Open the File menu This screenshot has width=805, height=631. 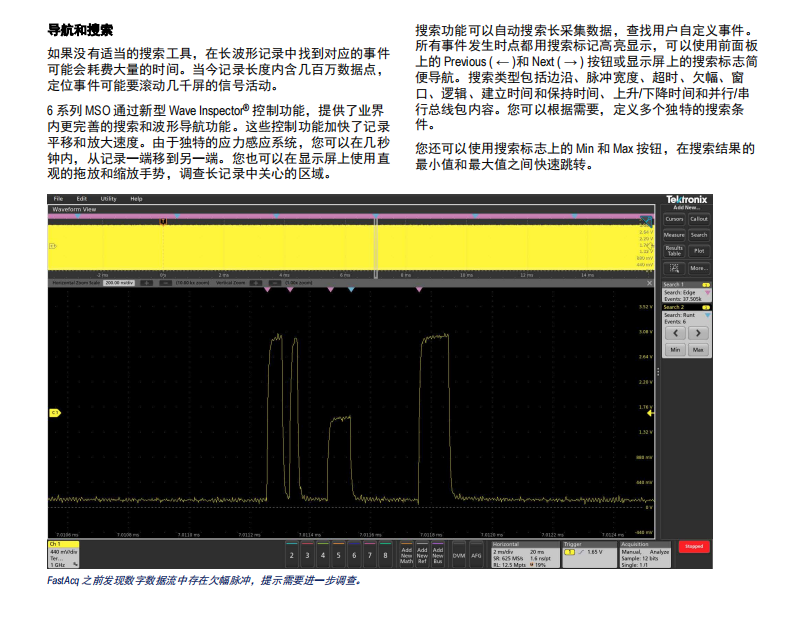[58, 199]
